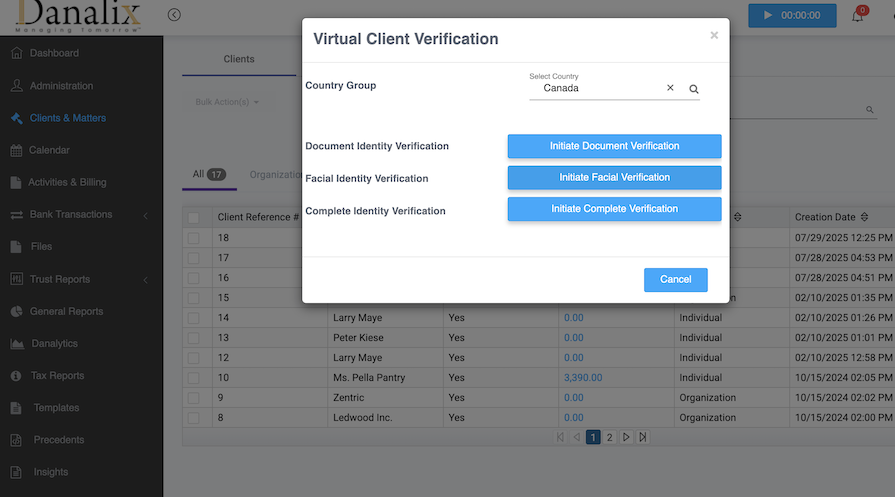The image size is (895, 497).
Task: Open Danalytics in the sidebar
Action: point(53,343)
